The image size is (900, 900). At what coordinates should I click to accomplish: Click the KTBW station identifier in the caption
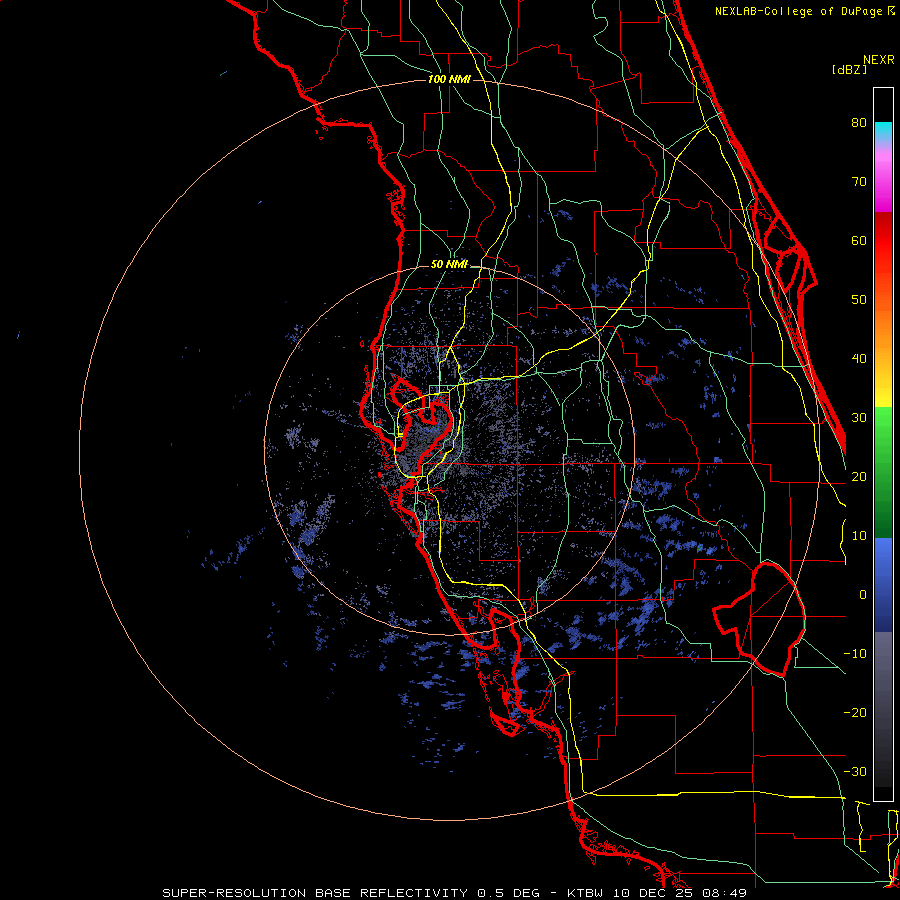tap(586, 893)
